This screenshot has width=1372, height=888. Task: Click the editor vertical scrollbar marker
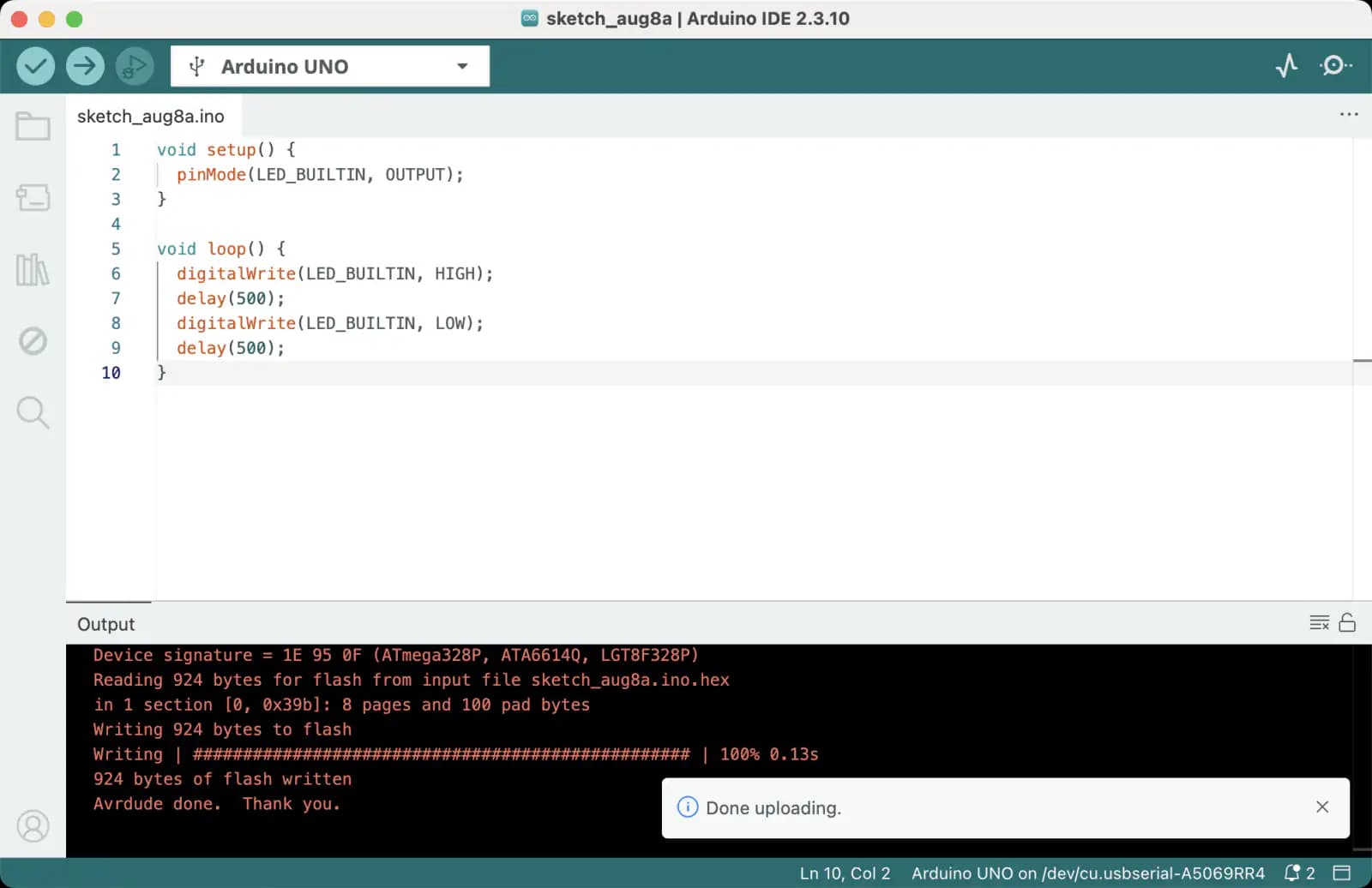1362,361
